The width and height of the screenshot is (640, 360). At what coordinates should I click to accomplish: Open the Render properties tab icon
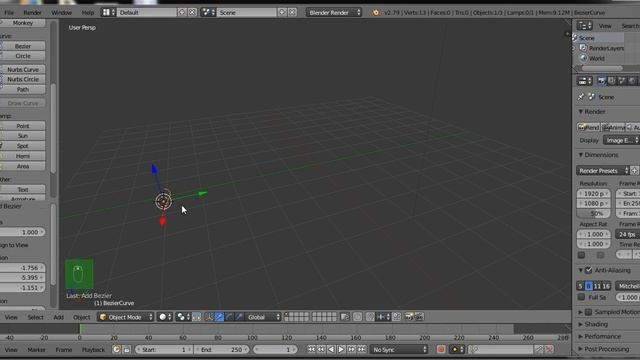(601, 81)
